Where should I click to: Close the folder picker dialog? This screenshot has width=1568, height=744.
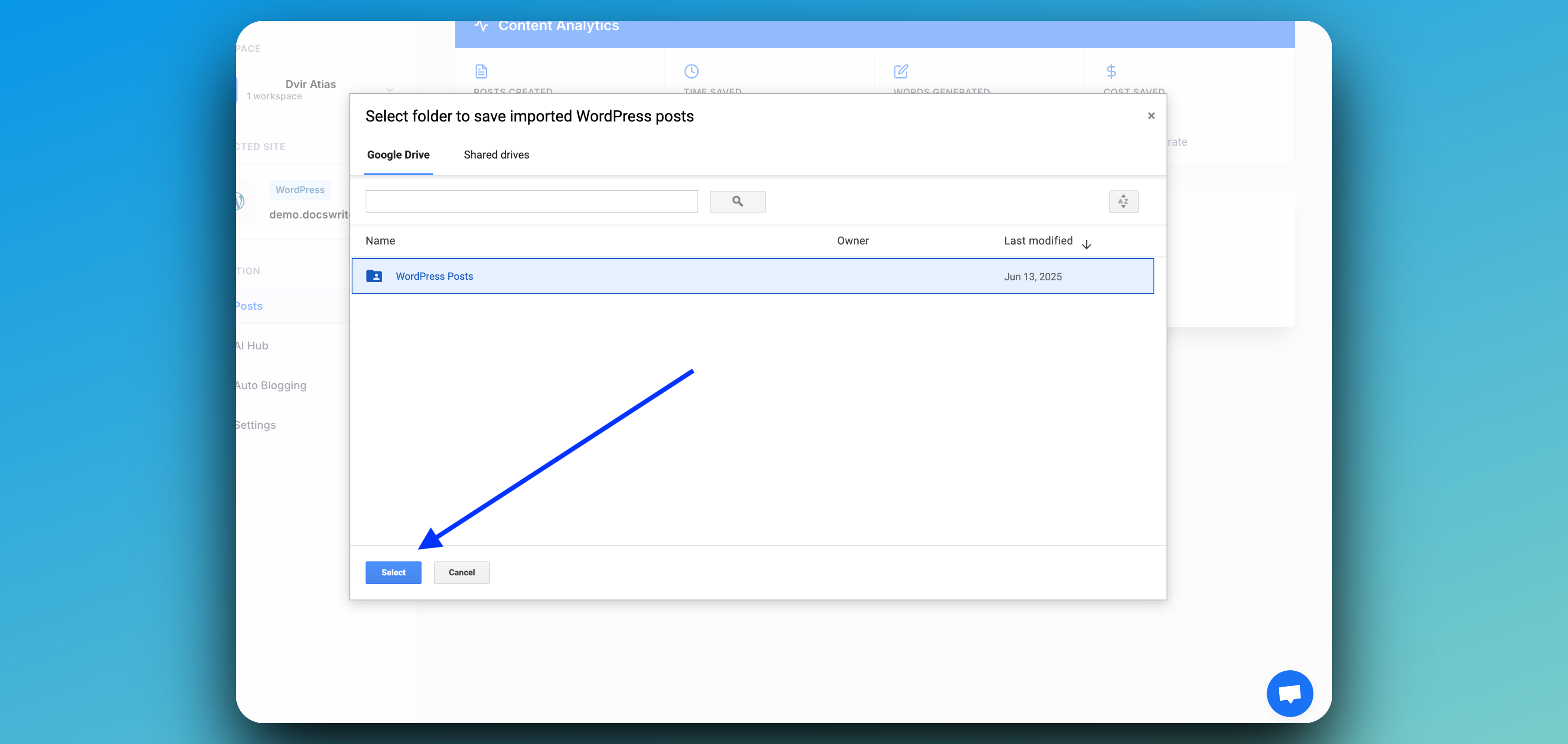[x=1150, y=116]
